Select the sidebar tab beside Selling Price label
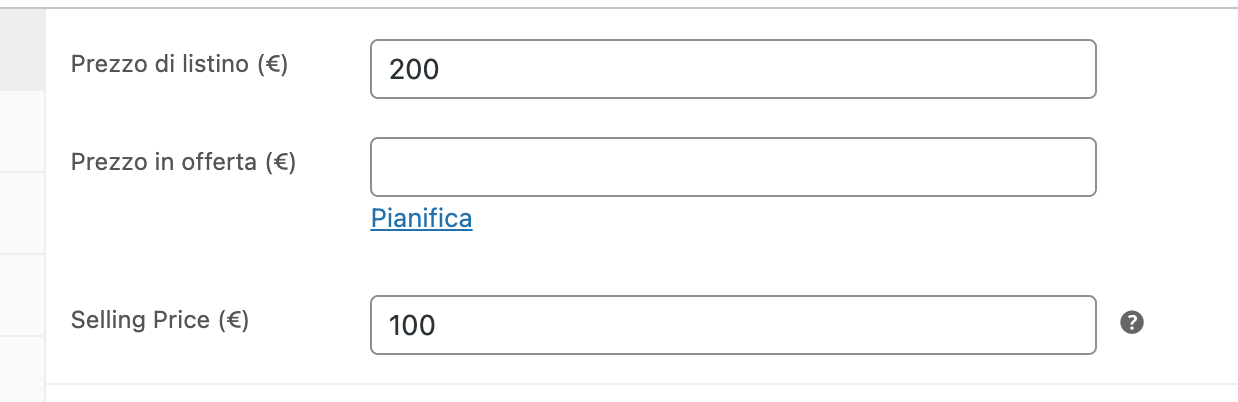 click(22, 295)
